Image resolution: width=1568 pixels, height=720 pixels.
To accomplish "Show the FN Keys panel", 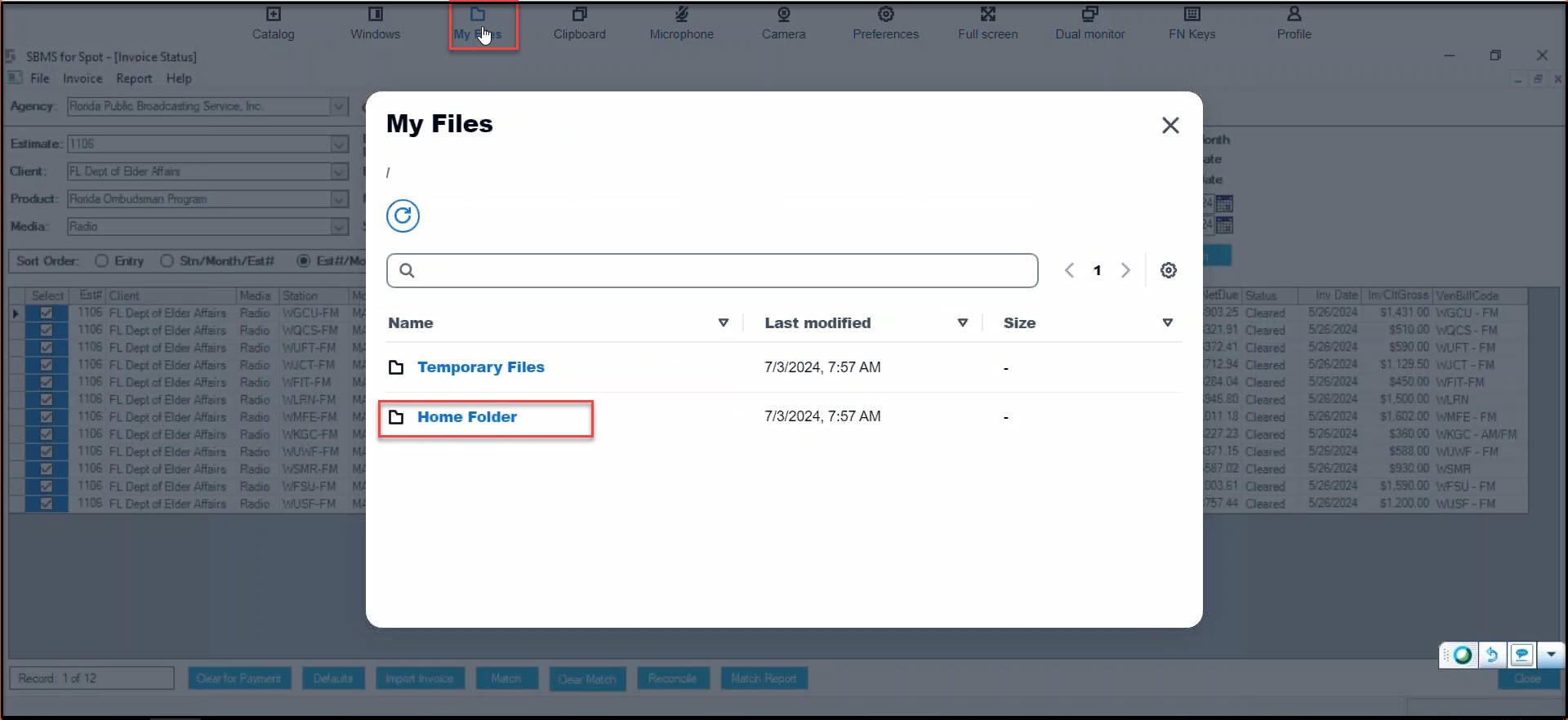I will 1192,15.
